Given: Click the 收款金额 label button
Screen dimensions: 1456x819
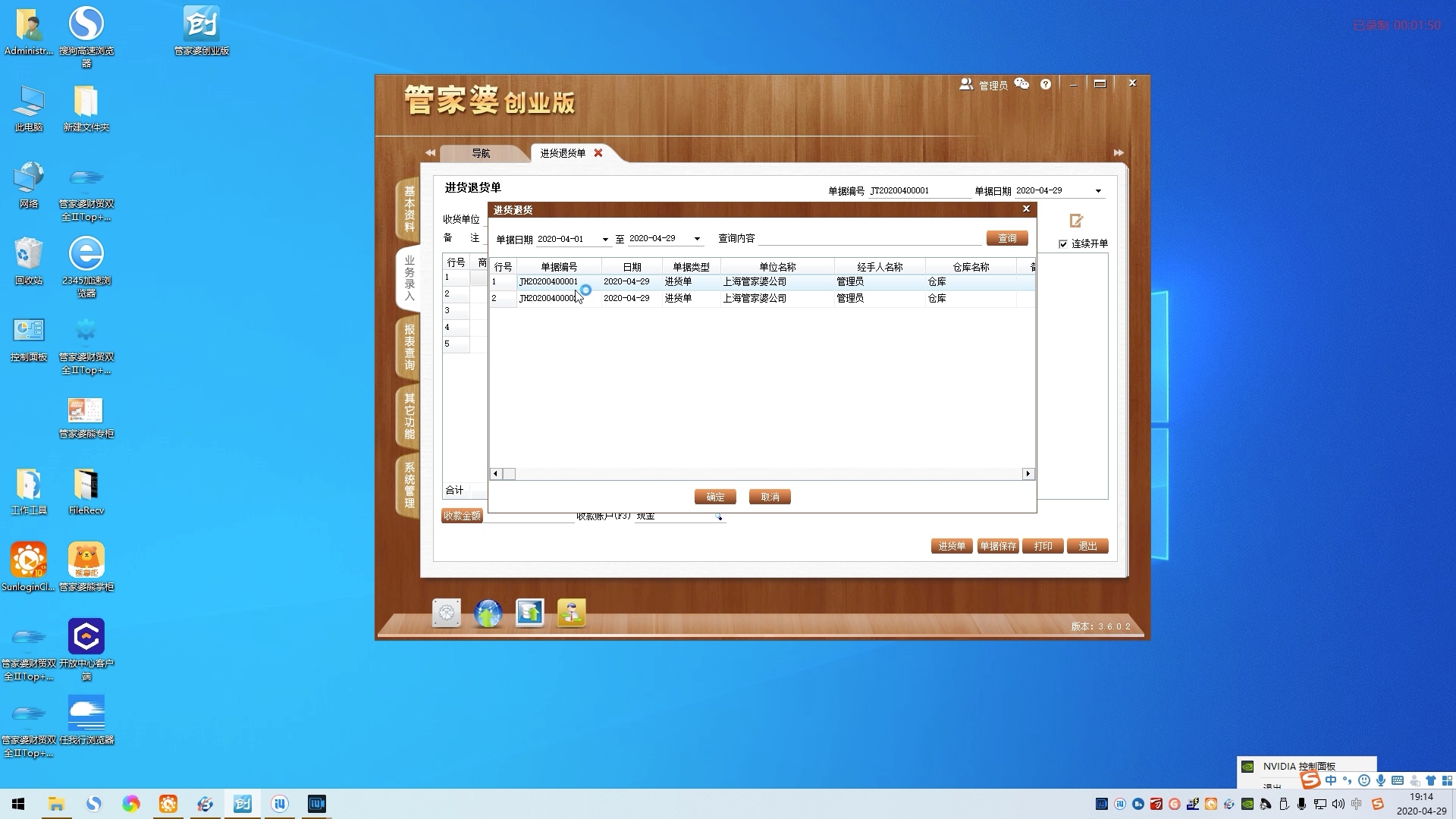Looking at the screenshot, I should (x=462, y=516).
